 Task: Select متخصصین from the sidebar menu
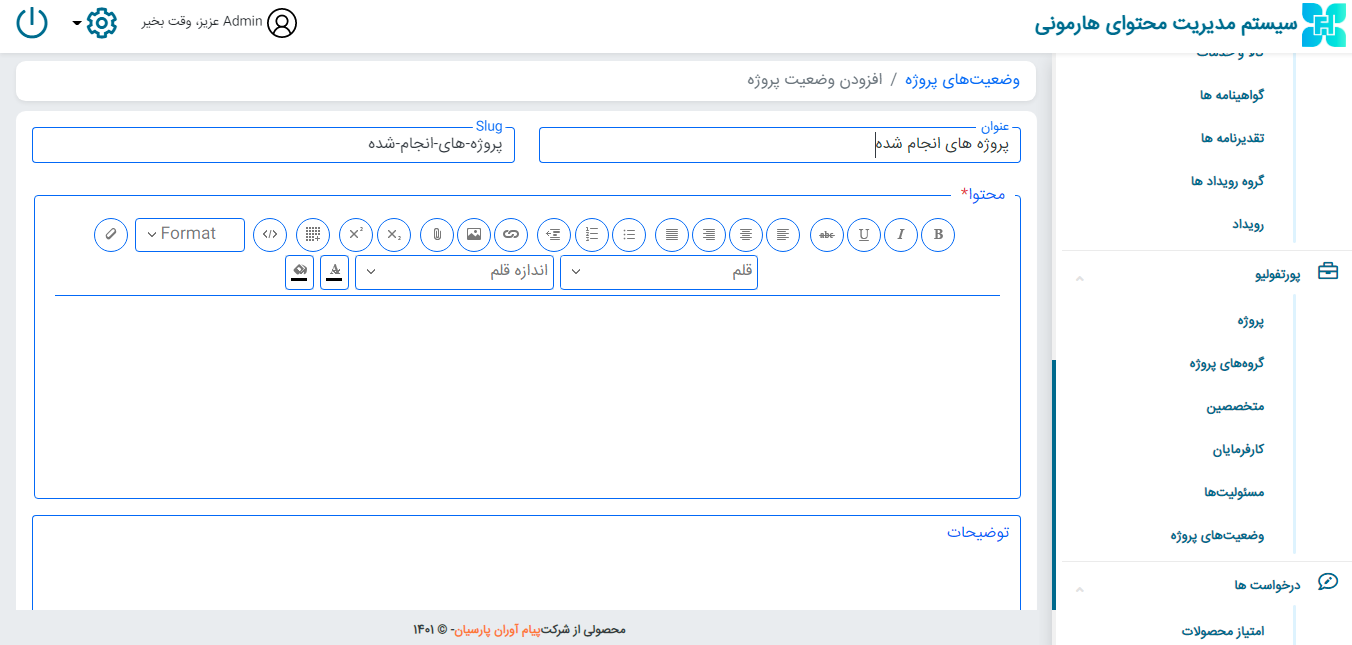pos(1234,407)
